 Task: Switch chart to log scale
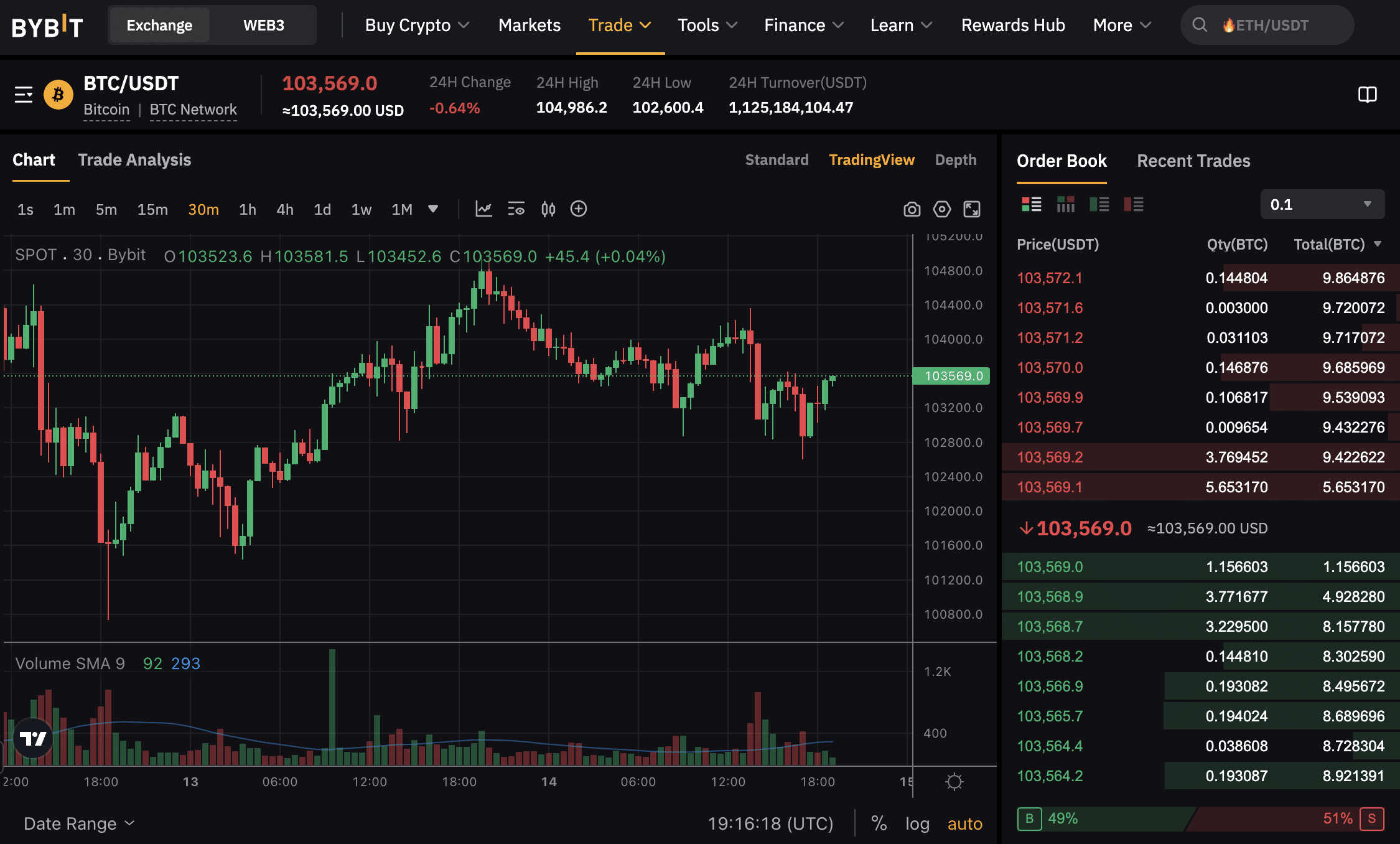[x=917, y=823]
